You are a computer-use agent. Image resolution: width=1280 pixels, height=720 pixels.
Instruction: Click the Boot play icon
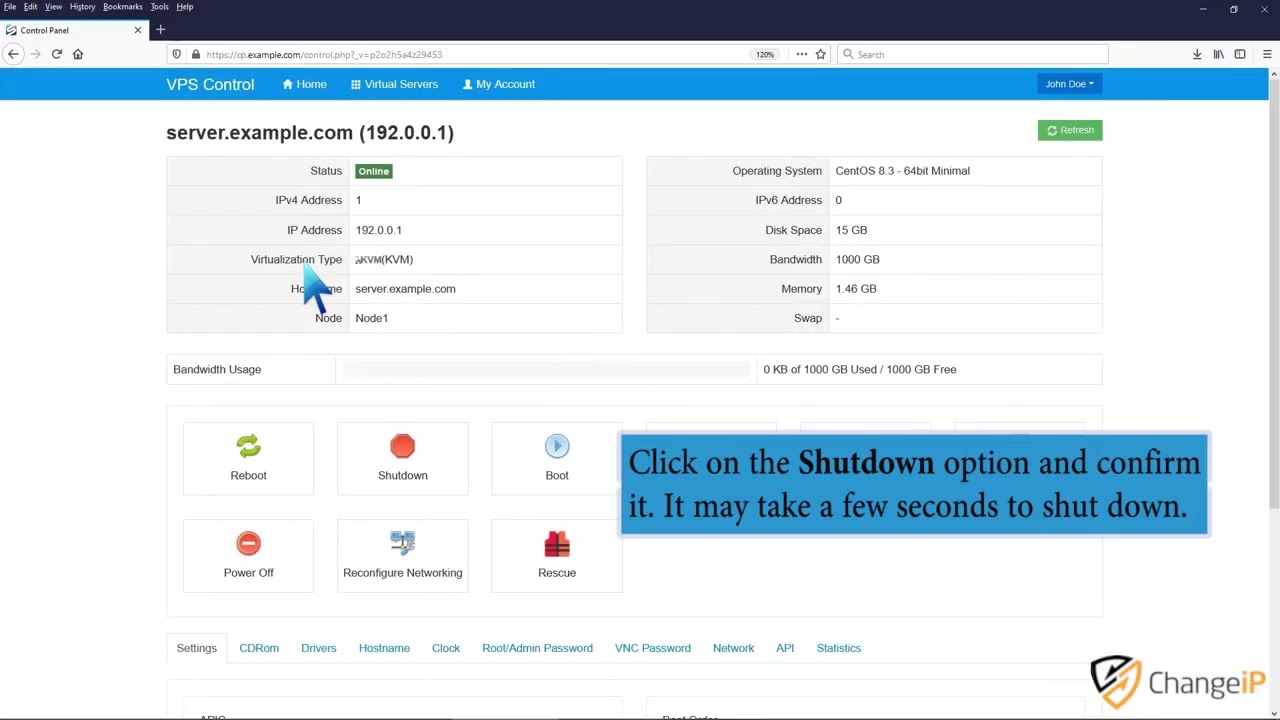(x=557, y=446)
